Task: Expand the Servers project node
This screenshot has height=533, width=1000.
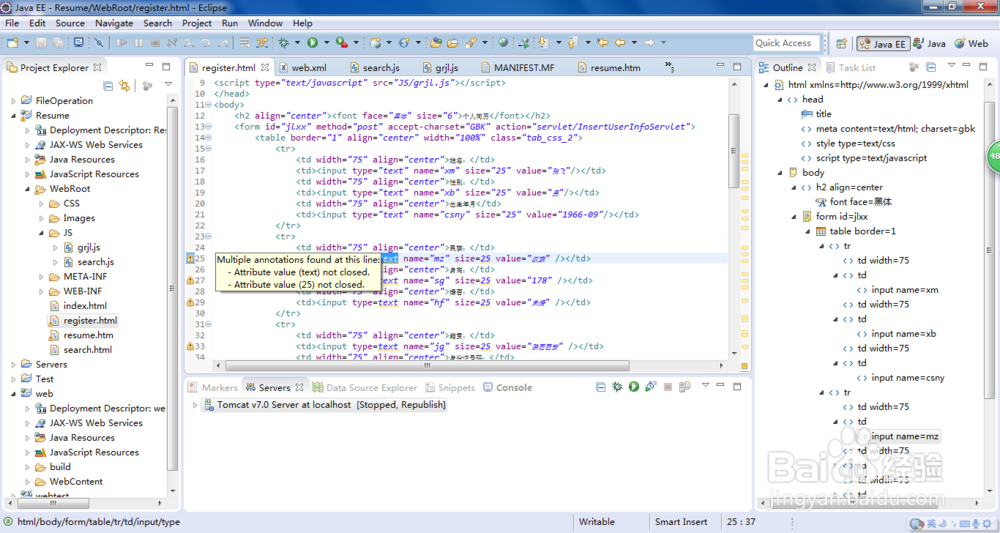Action: 13,365
